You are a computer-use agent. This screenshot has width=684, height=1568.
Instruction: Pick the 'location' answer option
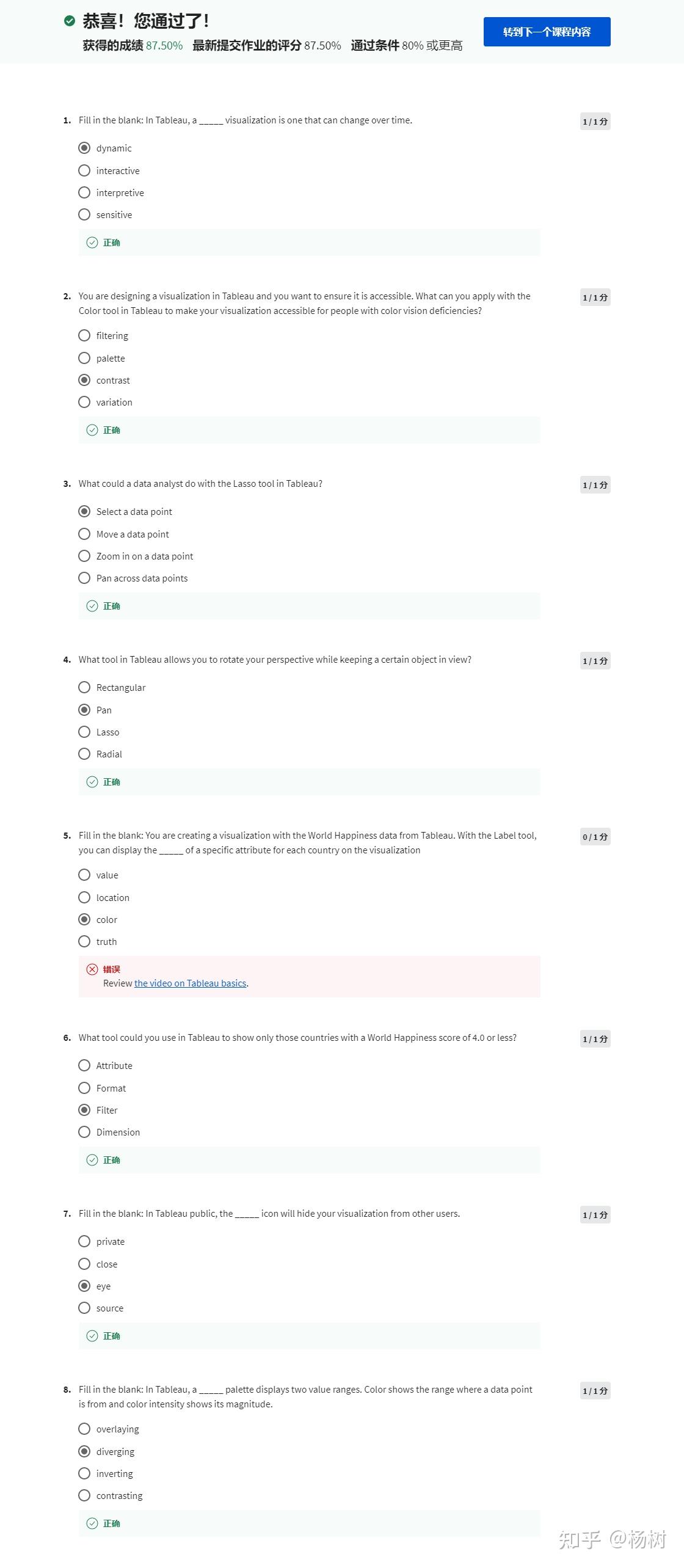[x=84, y=897]
